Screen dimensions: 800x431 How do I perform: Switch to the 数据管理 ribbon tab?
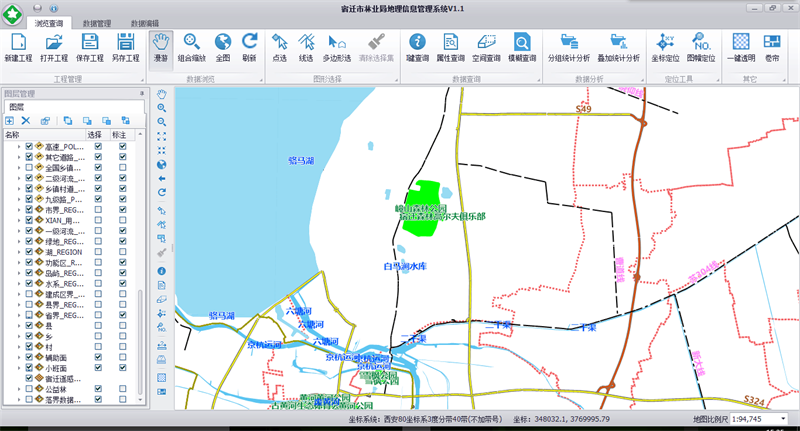[97, 23]
